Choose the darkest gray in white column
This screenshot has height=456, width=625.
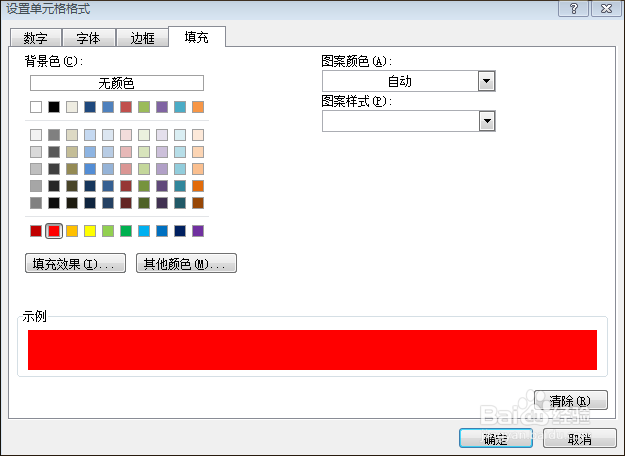click(36, 203)
